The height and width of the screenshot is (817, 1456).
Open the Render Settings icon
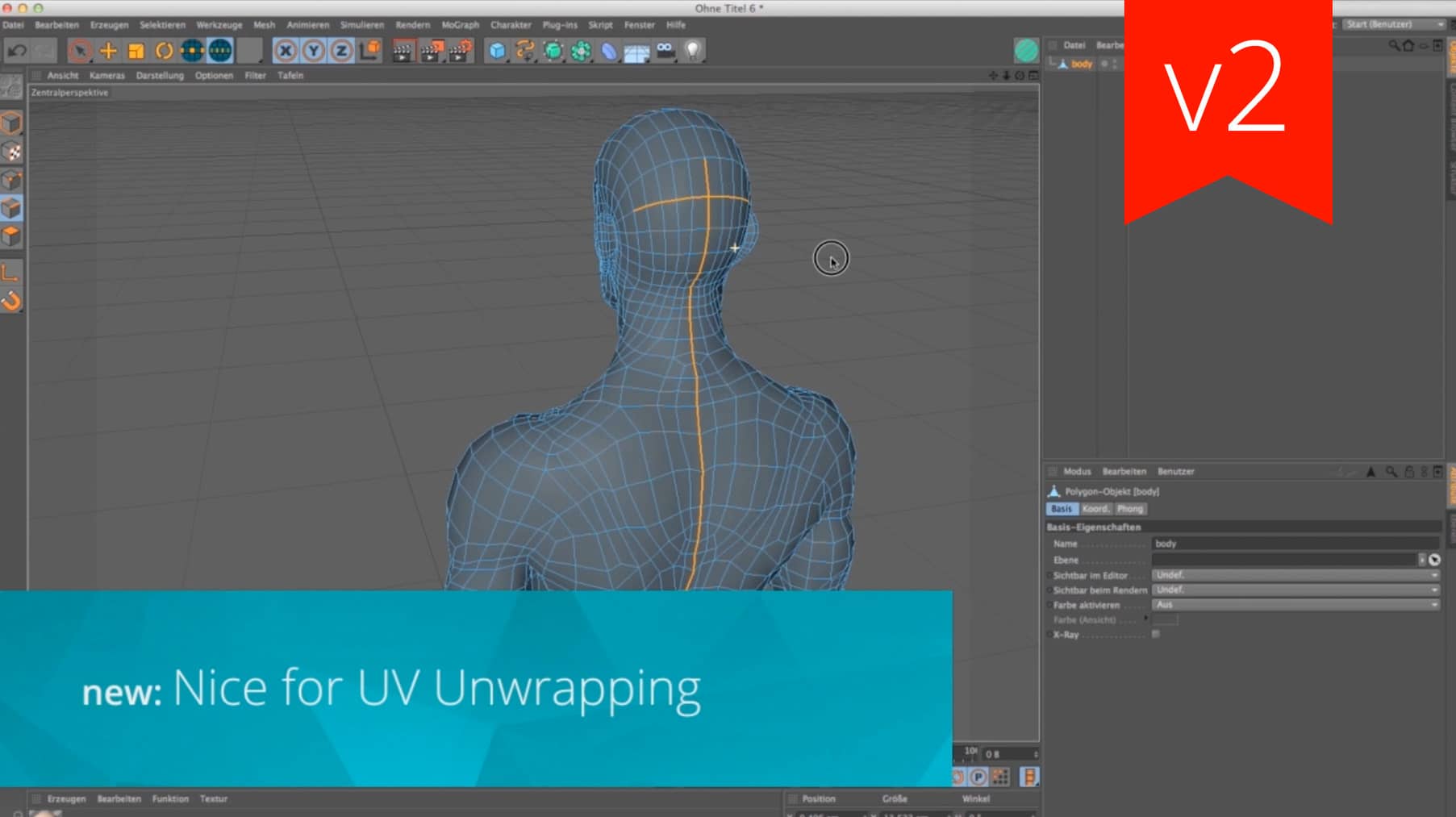(458, 50)
